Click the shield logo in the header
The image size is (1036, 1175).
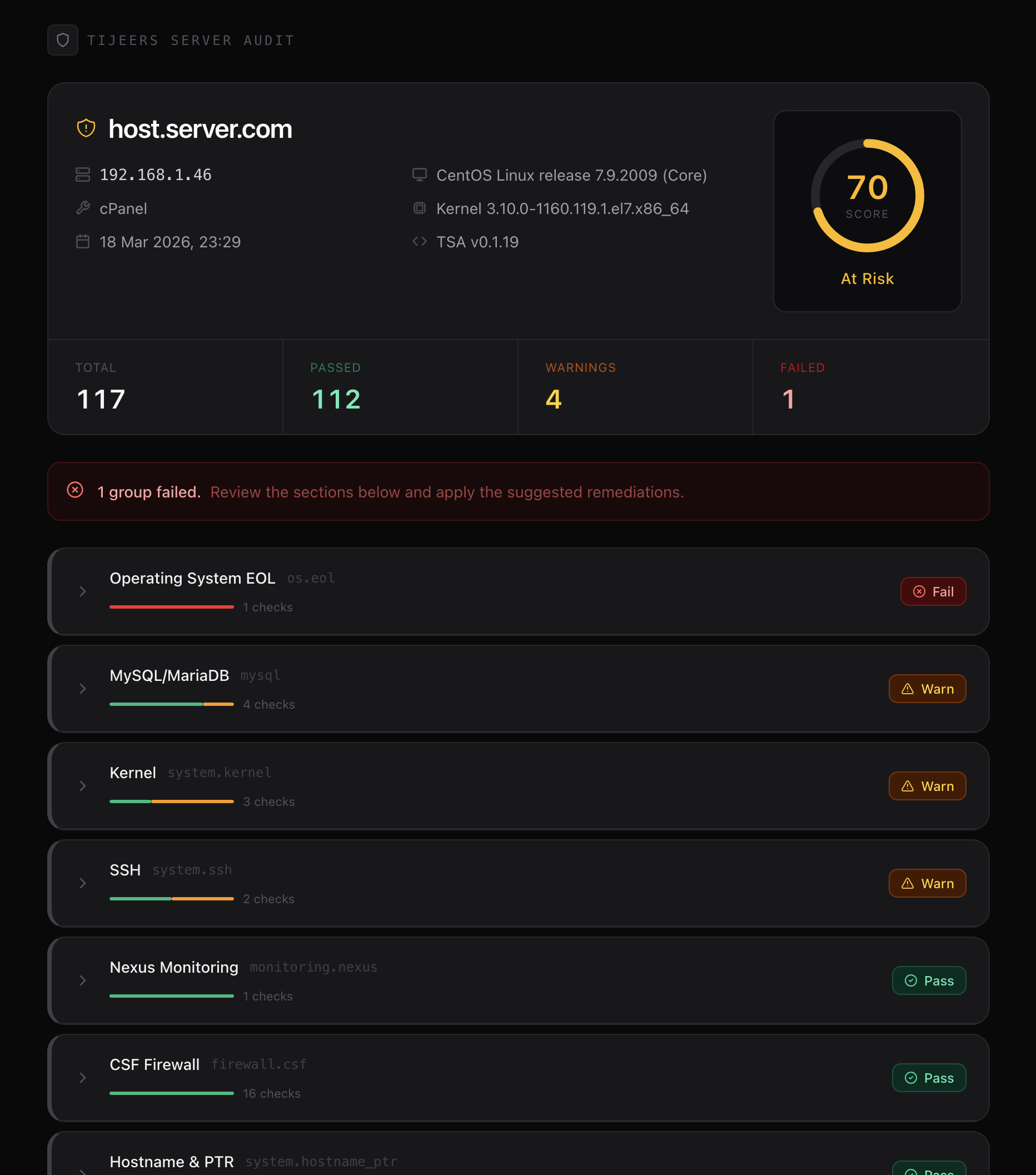pos(63,40)
